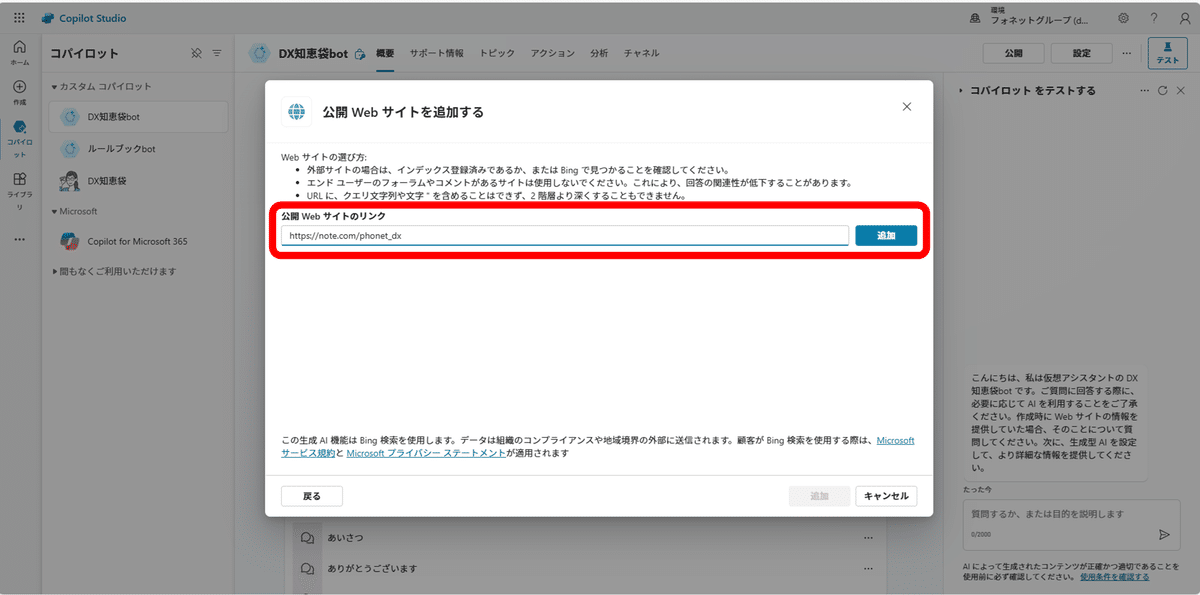Click disabled 追加 button in dialog footer
This screenshot has width=1200, height=595.
[819, 496]
